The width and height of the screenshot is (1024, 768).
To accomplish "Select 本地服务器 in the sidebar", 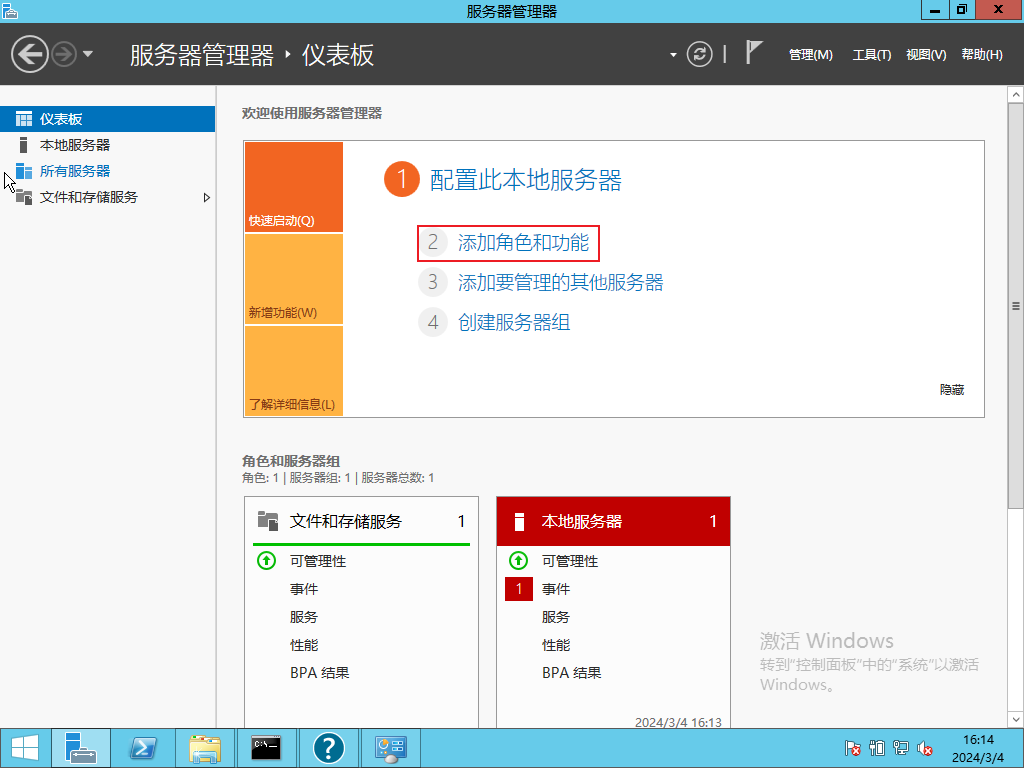I will click(x=108, y=145).
